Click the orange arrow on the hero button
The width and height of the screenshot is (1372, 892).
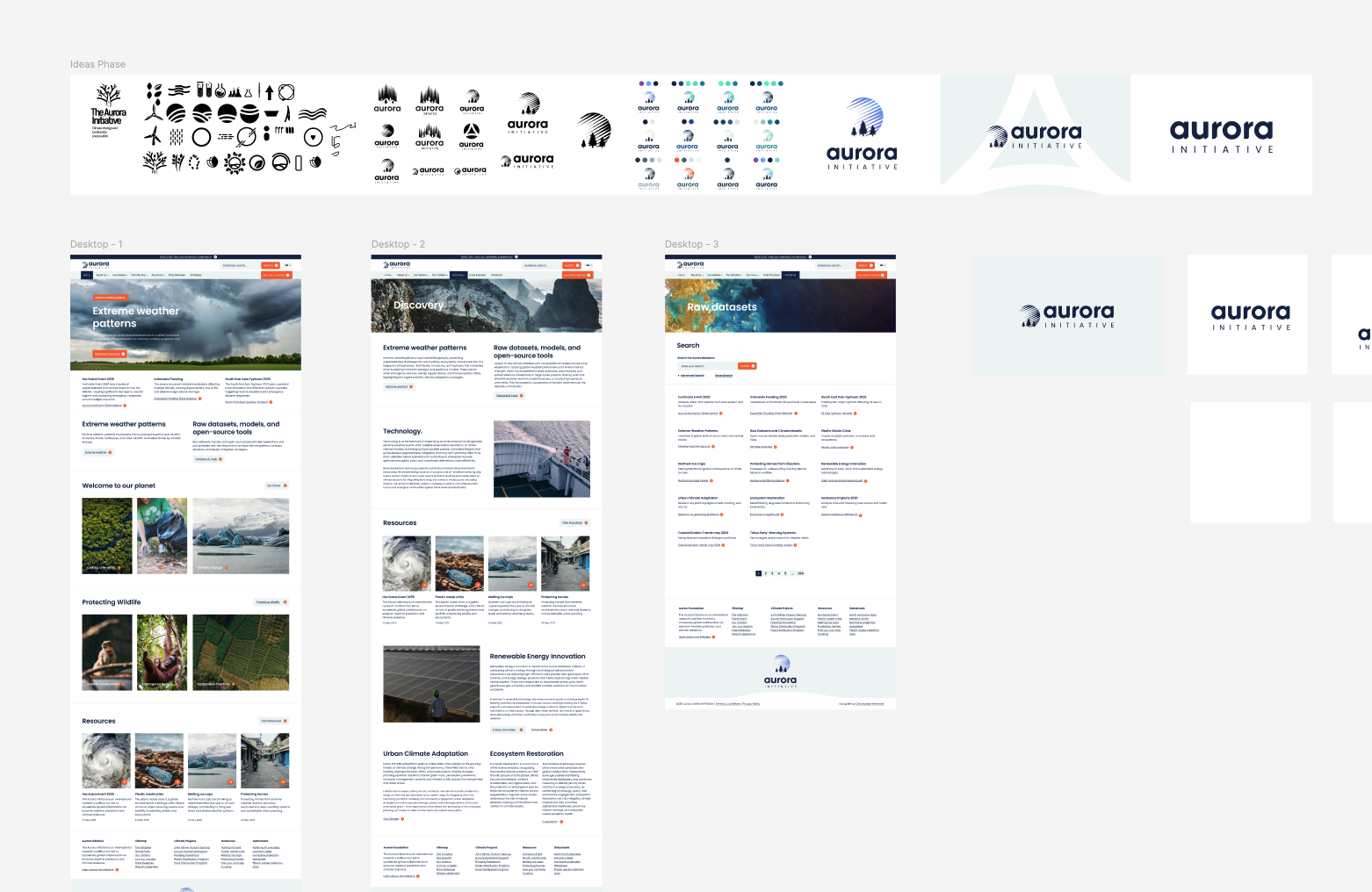point(124,354)
